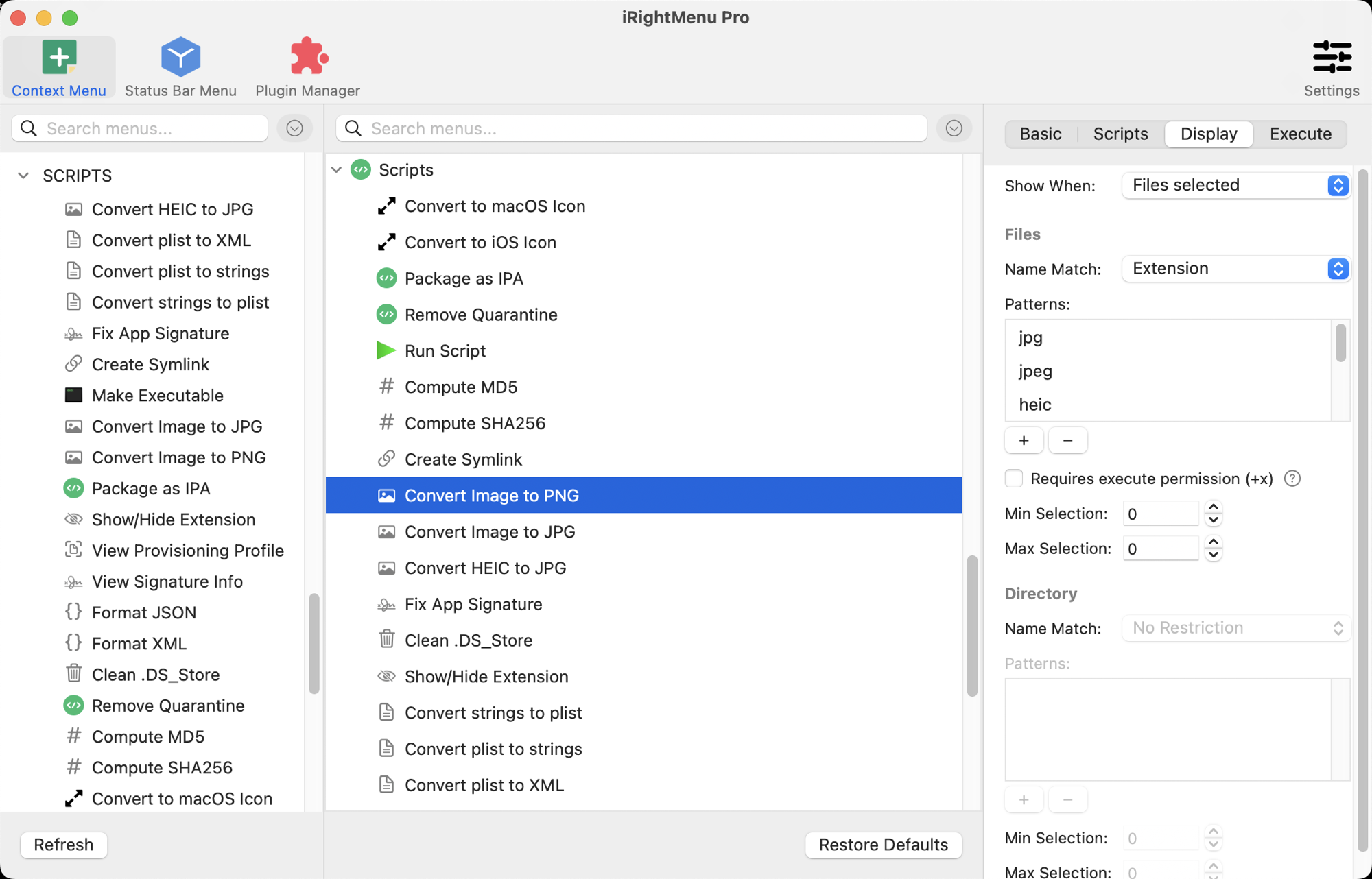This screenshot has height=879, width=1372.
Task: Open the Files Name Match Extension dropdown
Action: (x=1236, y=269)
